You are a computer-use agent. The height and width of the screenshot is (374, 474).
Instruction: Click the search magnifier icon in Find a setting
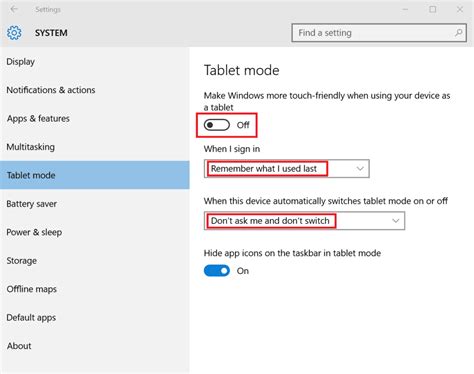tap(458, 33)
